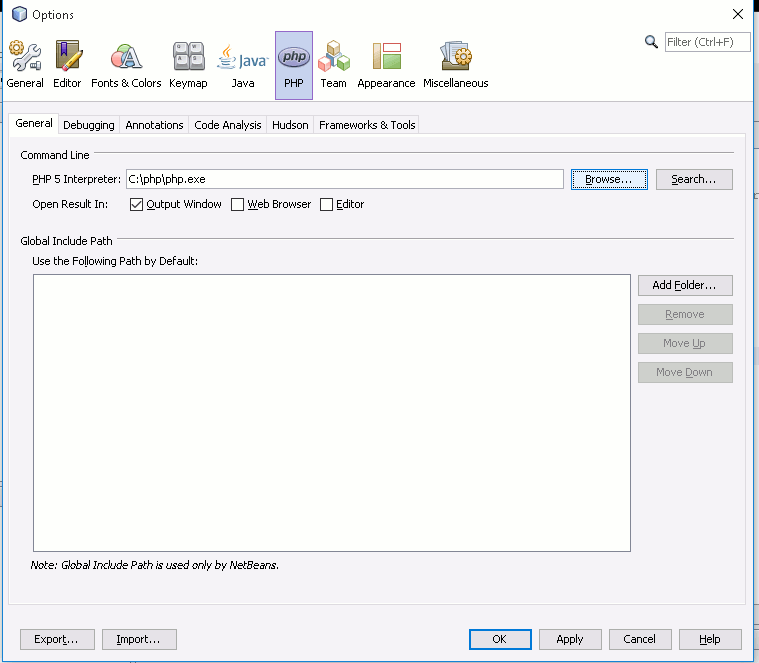The height and width of the screenshot is (663, 759).
Task: Click inside the Global Include Path list
Action: pyautogui.click(x=332, y=413)
